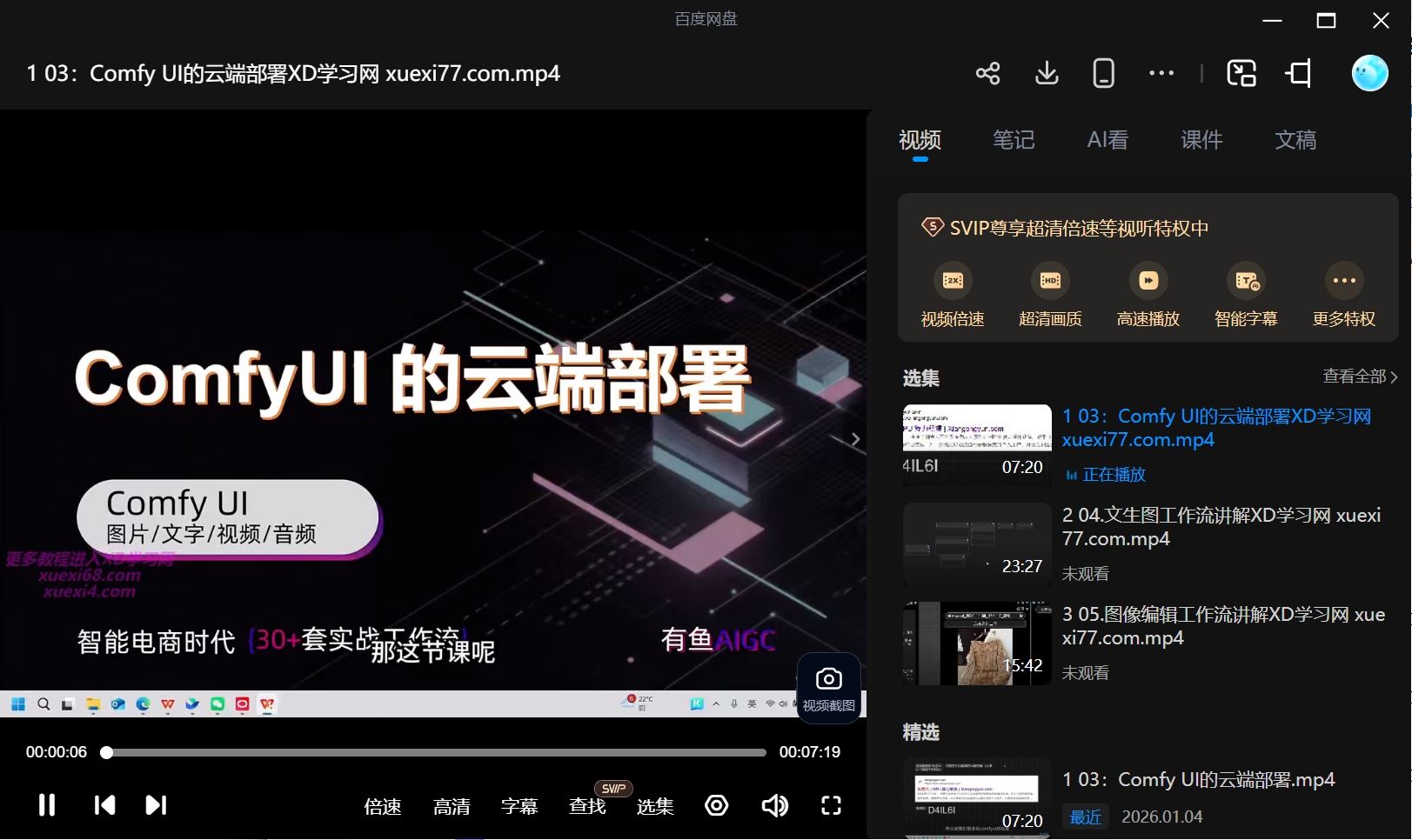Click the 视频倍速 SVIP privilege icon
Image resolution: width=1412 pixels, height=840 pixels.
click(x=953, y=281)
